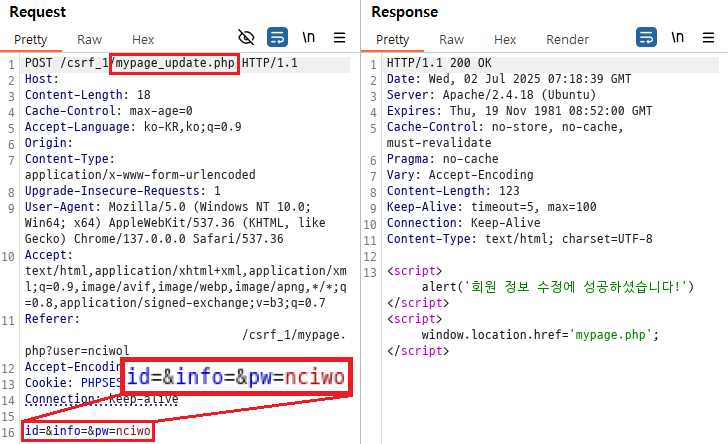Click the Pragma: no-cache line
Screen dimensions: 728x444
coord(442,159)
